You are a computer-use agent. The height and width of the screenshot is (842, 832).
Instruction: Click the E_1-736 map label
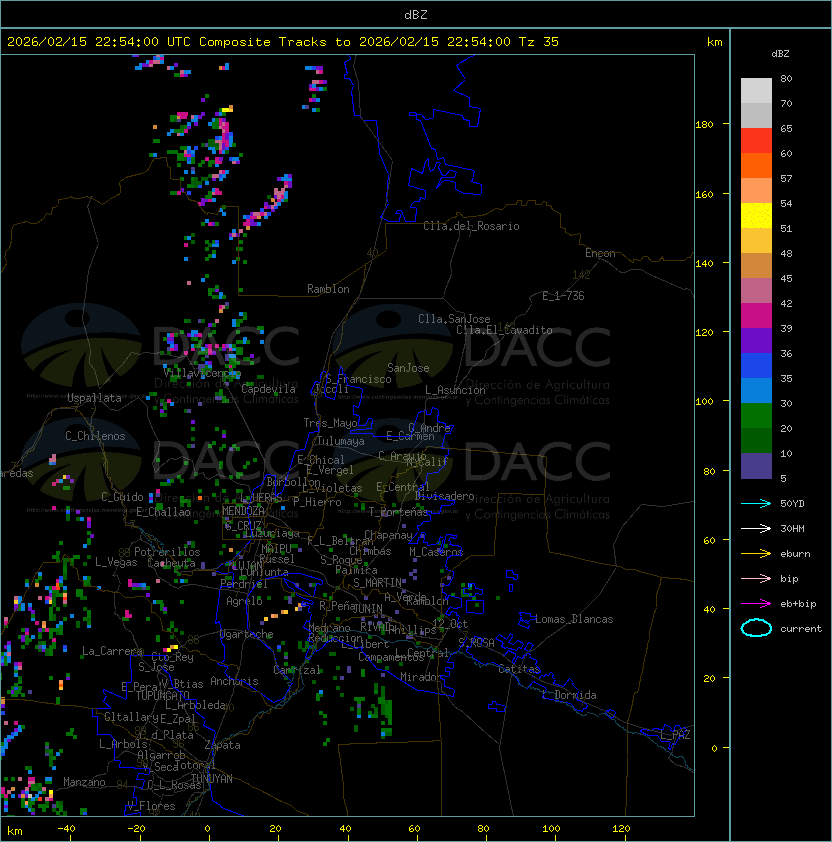point(563,296)
